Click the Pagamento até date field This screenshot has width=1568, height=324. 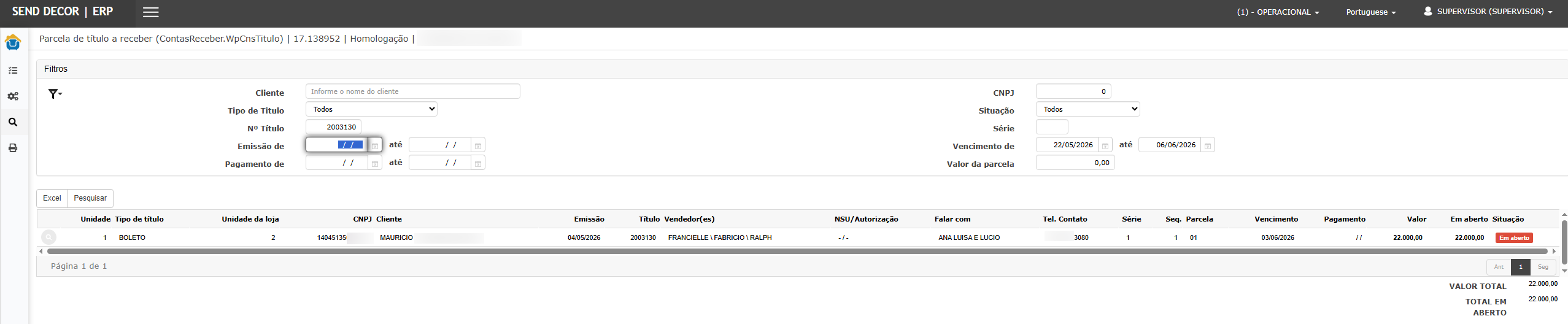440,163
